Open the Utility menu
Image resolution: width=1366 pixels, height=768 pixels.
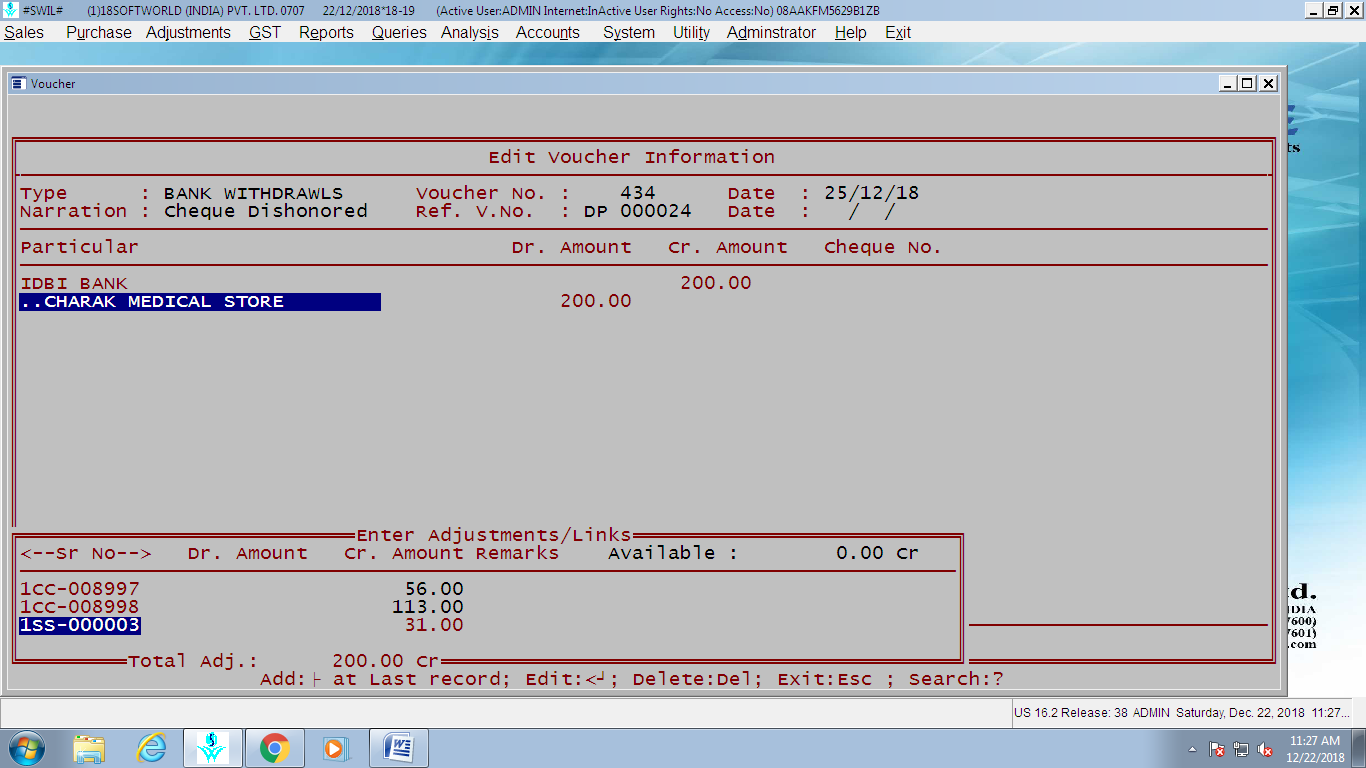coord(691,32)
